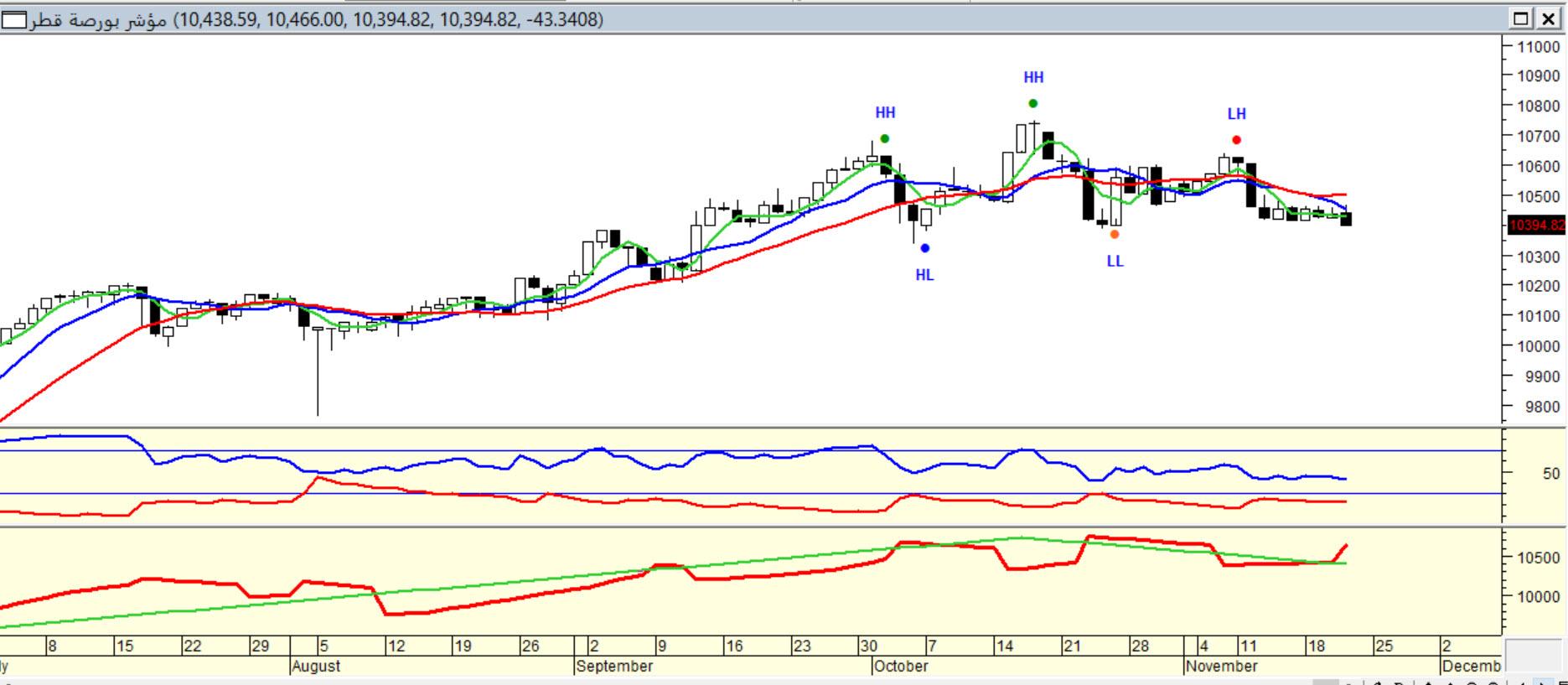1568x685 pixels.
Task: Select the LH label on the chart
Action: 1237,114
